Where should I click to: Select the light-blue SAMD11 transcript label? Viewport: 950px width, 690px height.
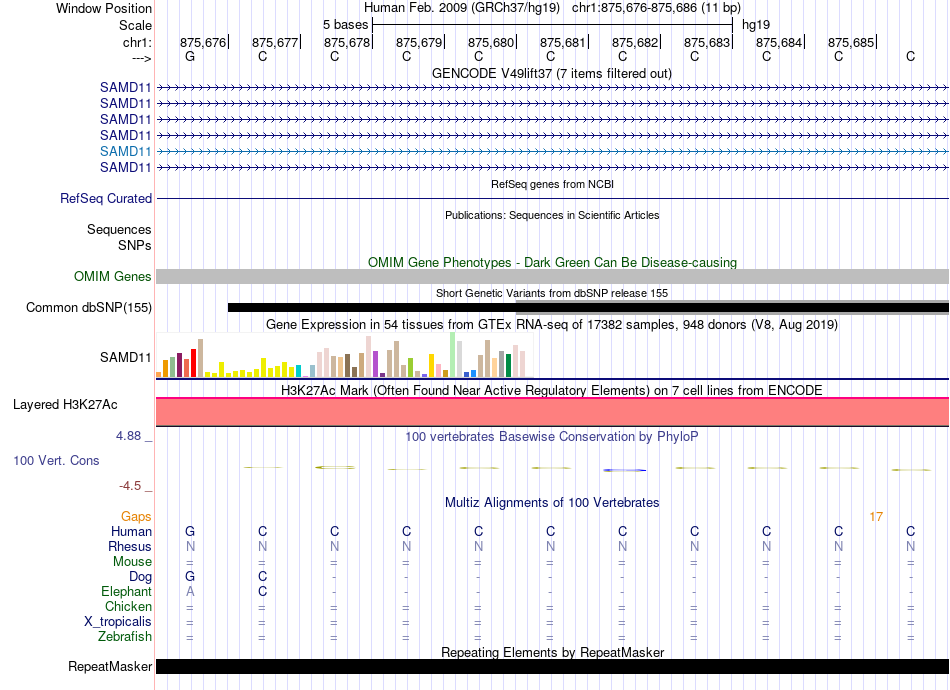tap(125, 151)
